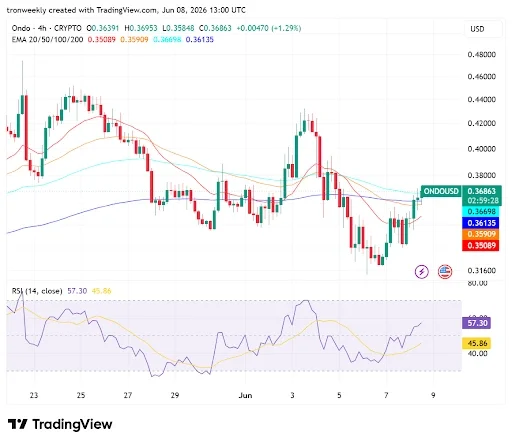Click the Ondo 4h CRYPTO symbol title
The height and width of the screenshot is (444, 512).
pos(46,28)
